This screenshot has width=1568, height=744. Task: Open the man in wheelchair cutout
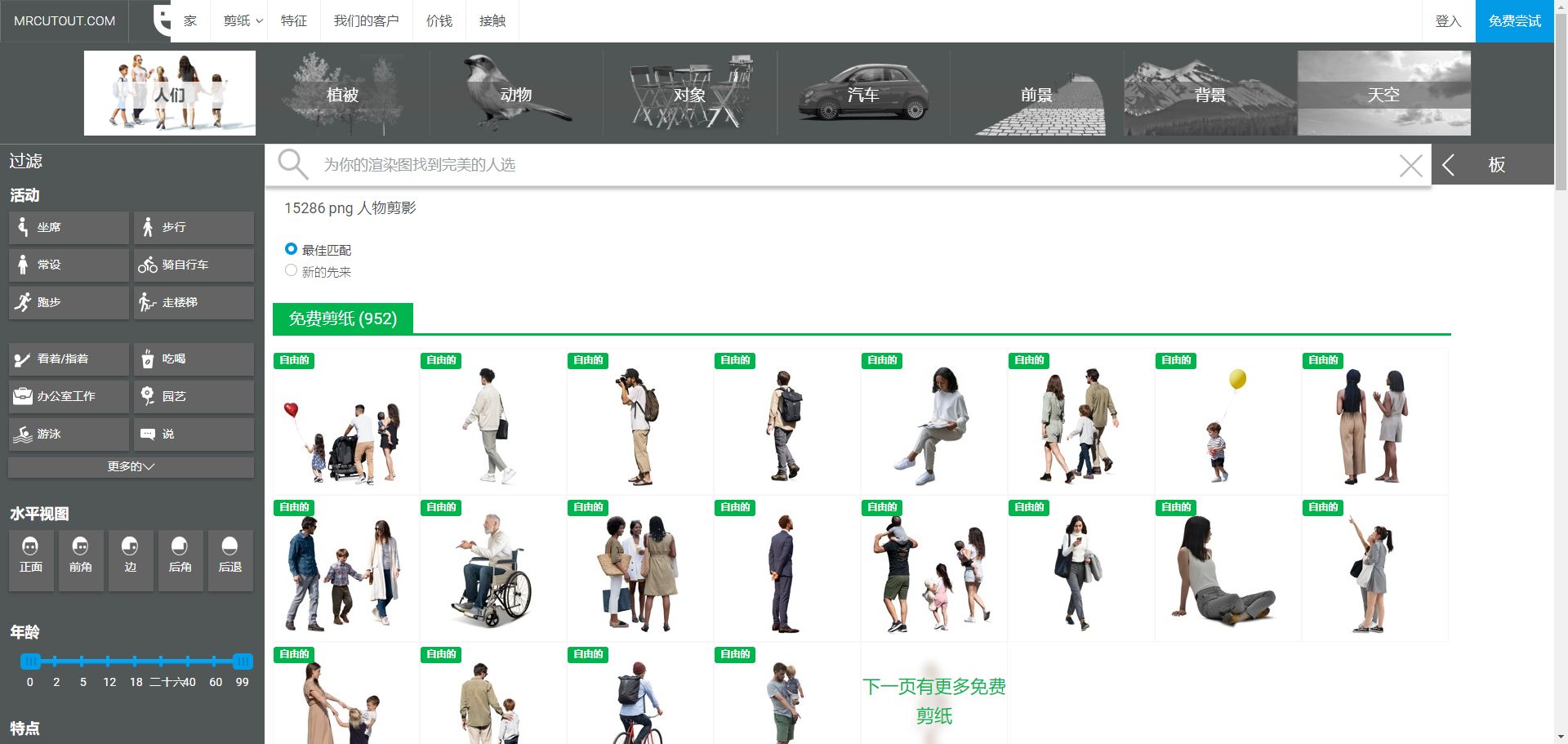click(492, 569)
